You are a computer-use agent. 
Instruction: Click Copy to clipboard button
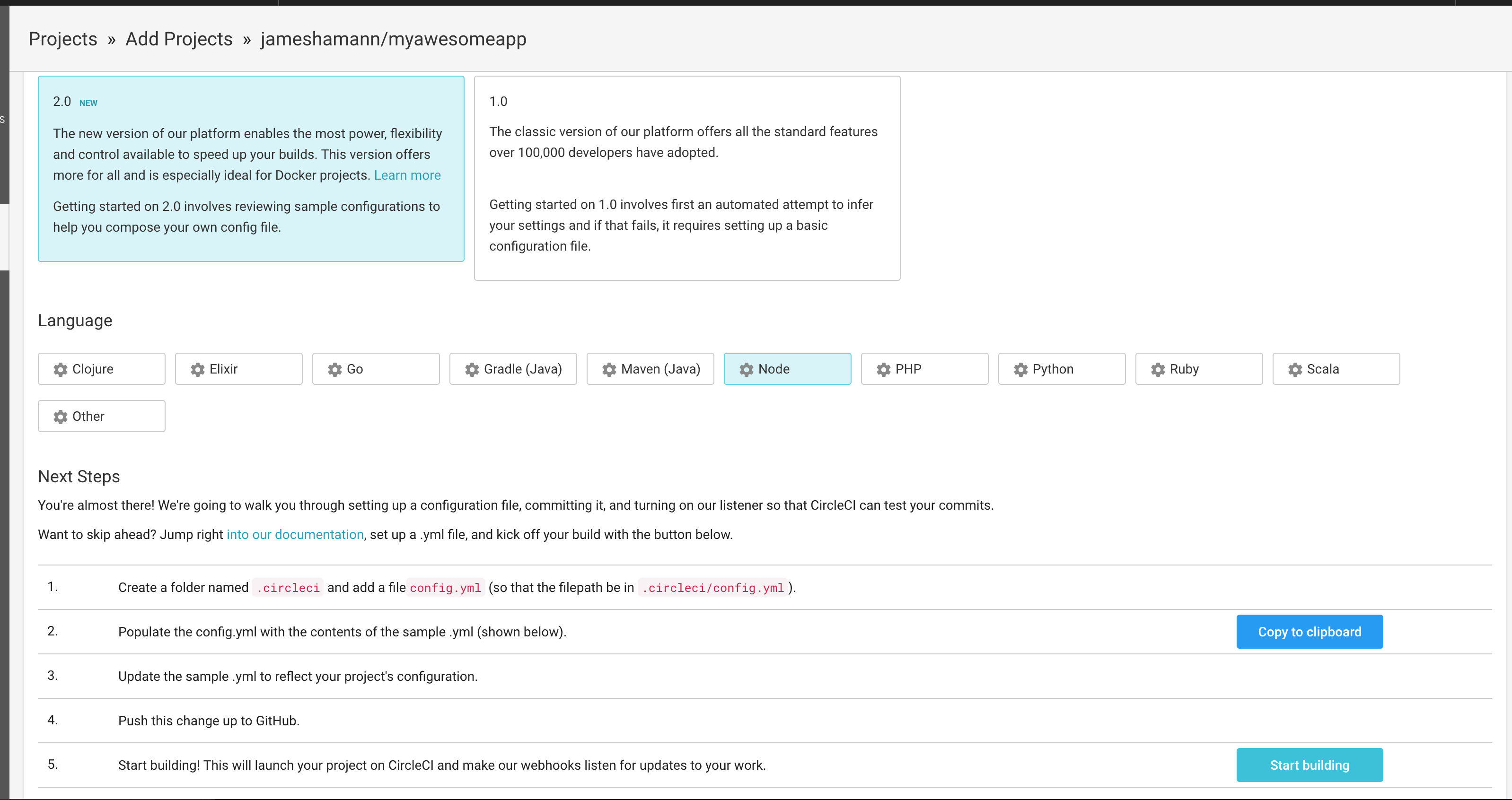tap(1310, 632)
